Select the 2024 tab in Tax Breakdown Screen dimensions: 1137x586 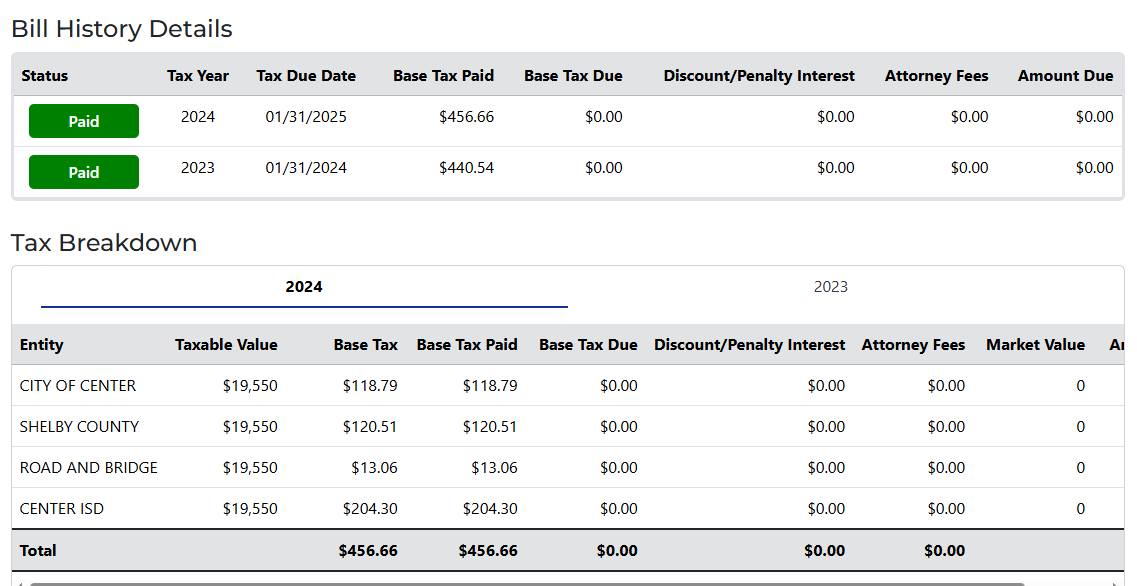point(304,287)
